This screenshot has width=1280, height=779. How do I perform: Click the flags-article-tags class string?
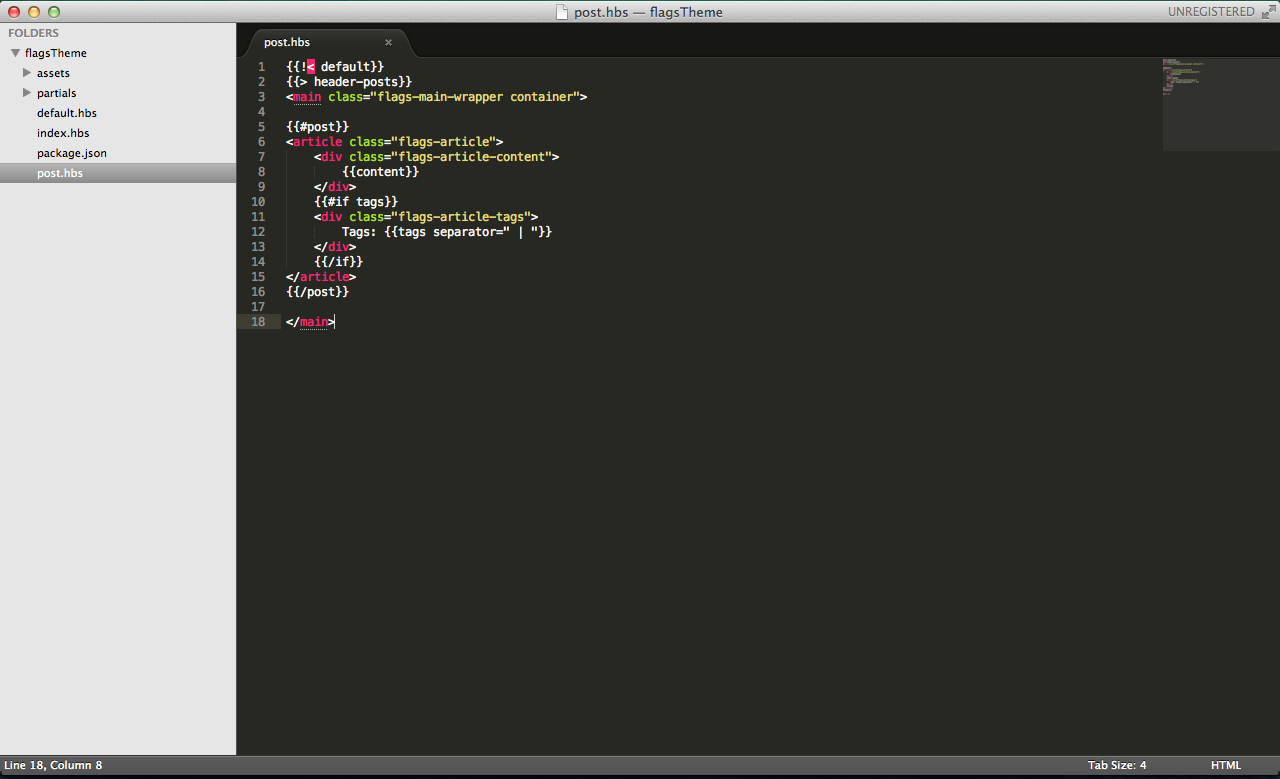click(461, 216)
